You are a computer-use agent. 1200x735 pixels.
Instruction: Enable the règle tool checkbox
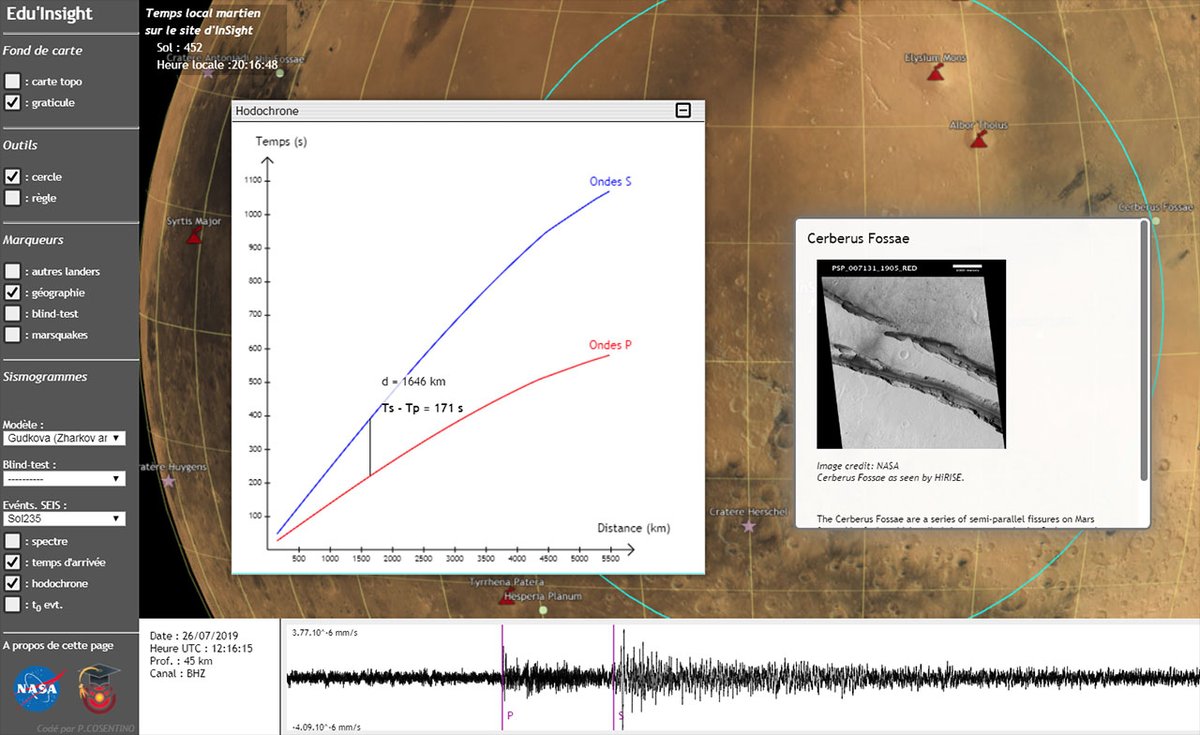click(12, 198)
